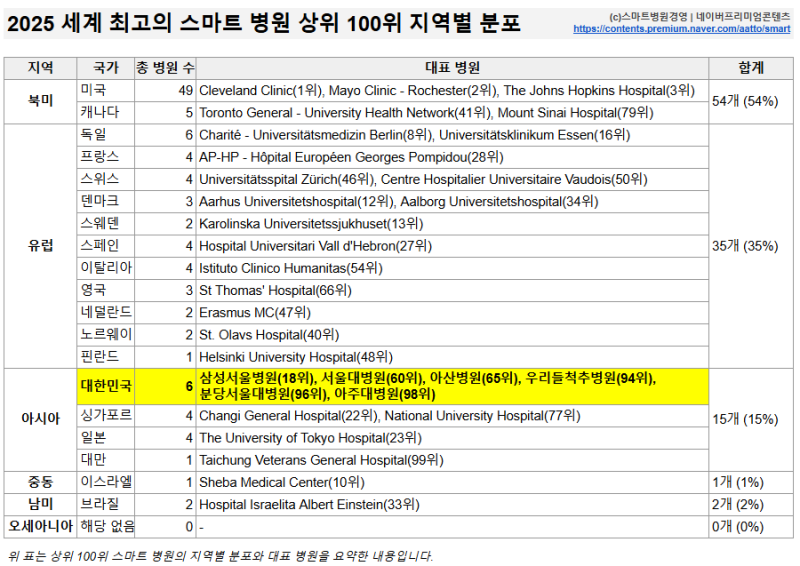The width and height of the screenshot is (800, 566).
Task: Click the Karolinska Universitetssjukhuset(13위) cell
Action: point(452,224)
